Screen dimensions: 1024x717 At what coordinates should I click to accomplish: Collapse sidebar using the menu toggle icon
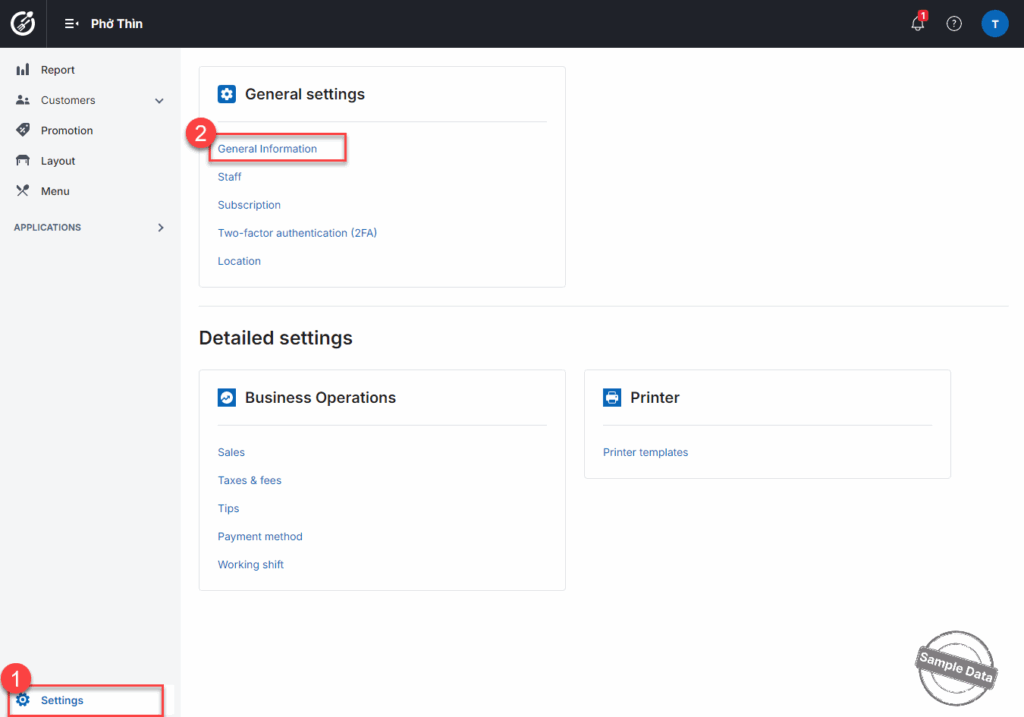(71, 24)
